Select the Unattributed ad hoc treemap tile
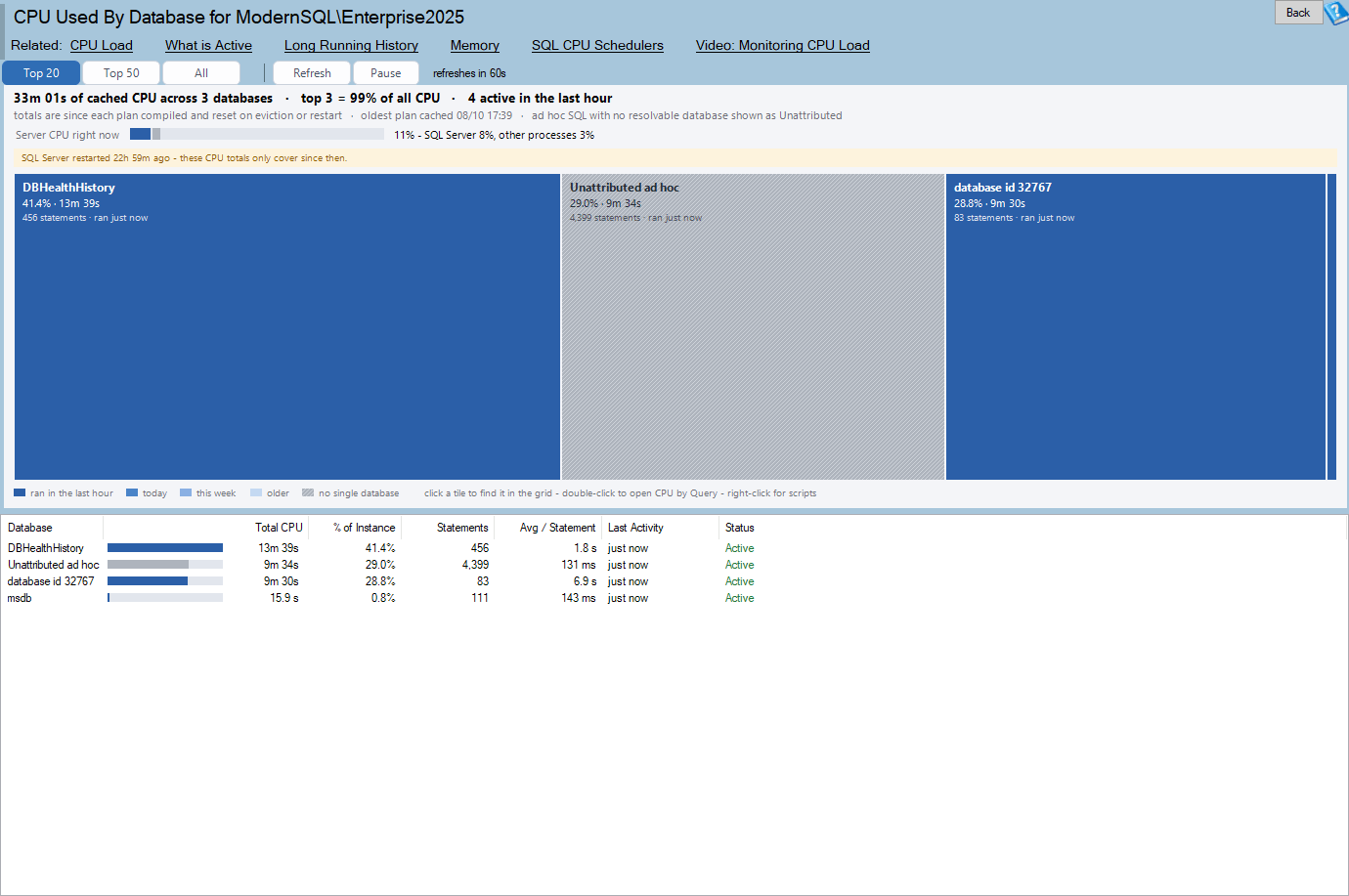The width and height of the screenshot is (1349, 896). (753, 326)
